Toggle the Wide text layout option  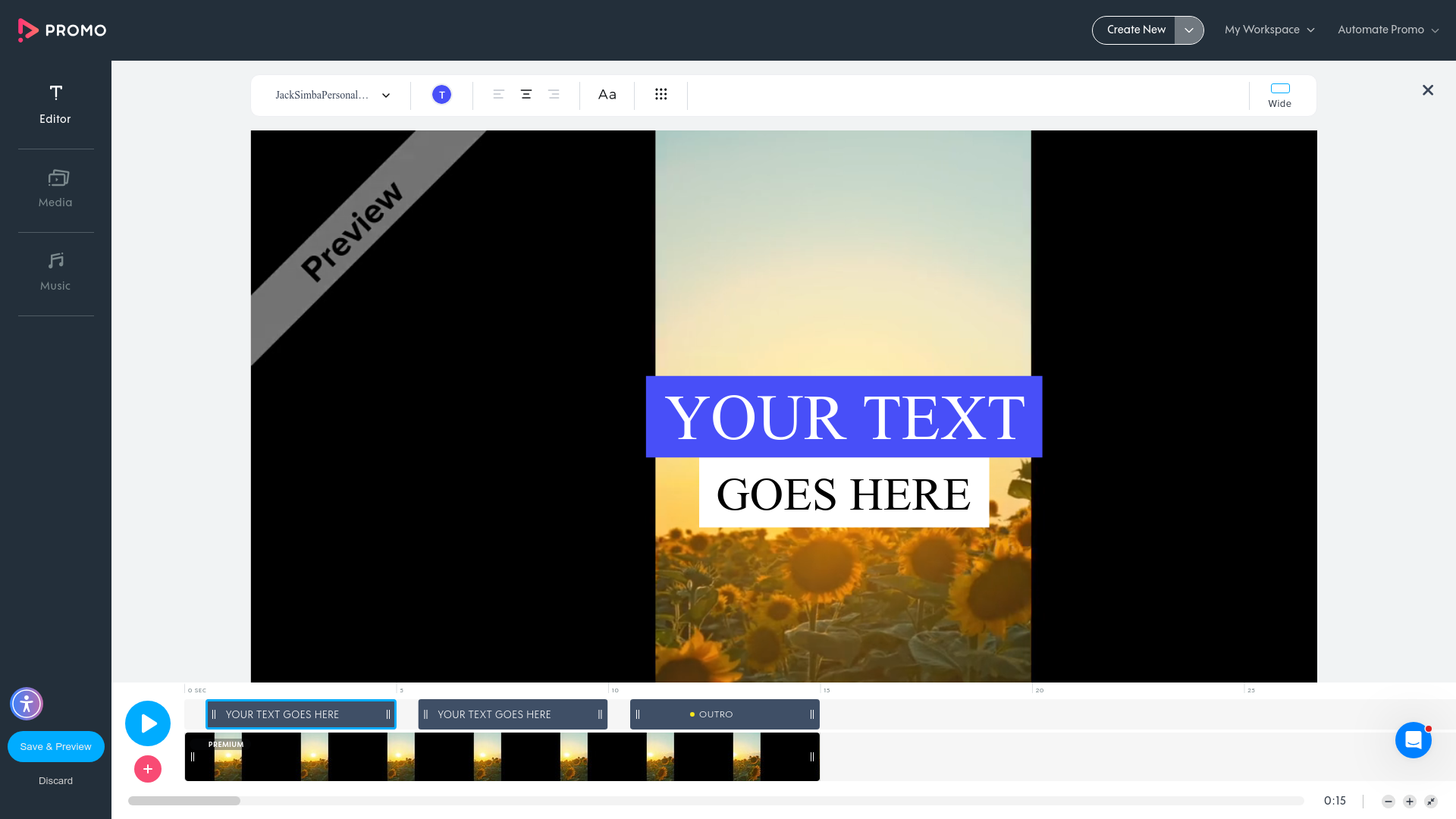tap(1279, 95)
